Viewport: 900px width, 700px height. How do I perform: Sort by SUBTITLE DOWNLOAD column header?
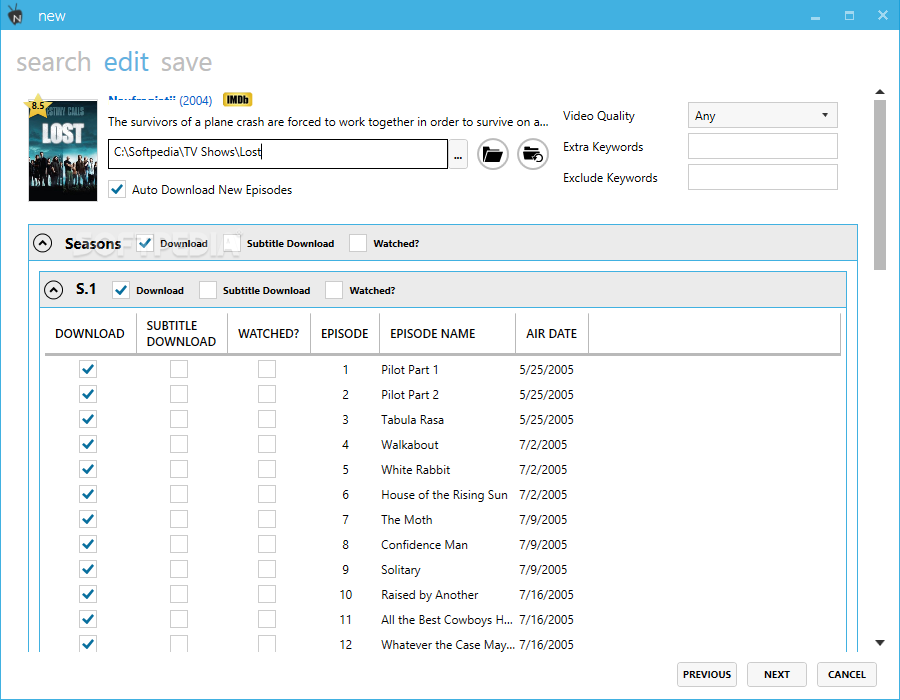[x=182, y=333]
